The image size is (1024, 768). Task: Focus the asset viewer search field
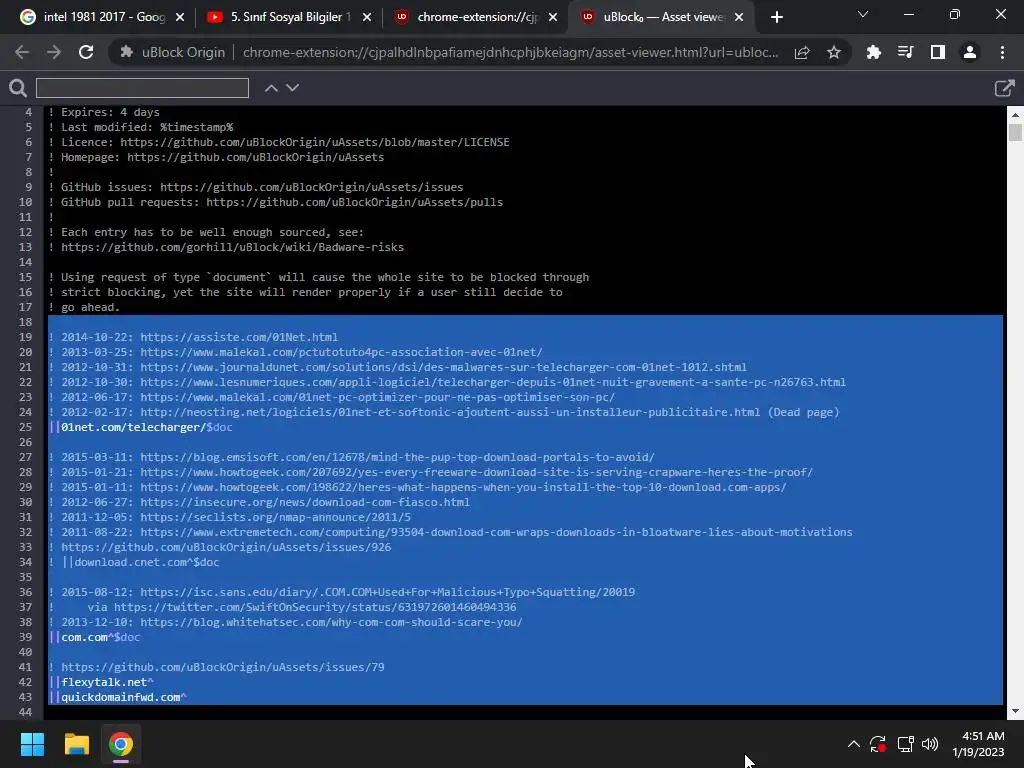pyautogui.click(x=142, y=88)
